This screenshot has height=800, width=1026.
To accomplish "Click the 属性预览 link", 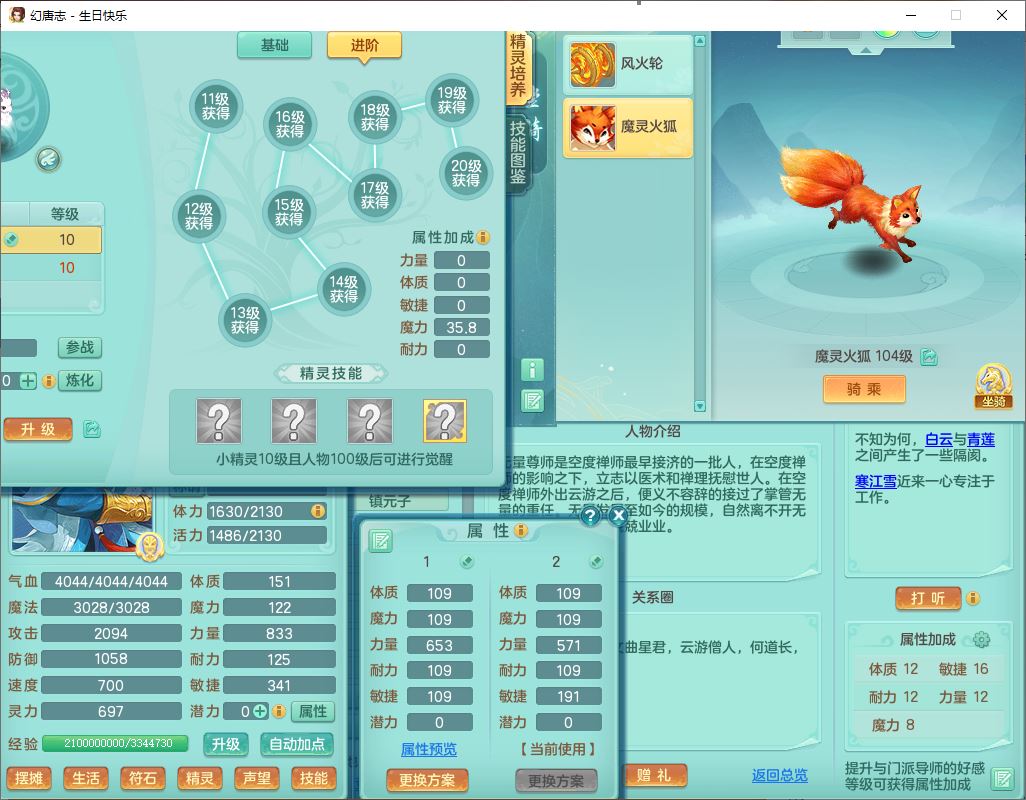I will tap(429, 749).
